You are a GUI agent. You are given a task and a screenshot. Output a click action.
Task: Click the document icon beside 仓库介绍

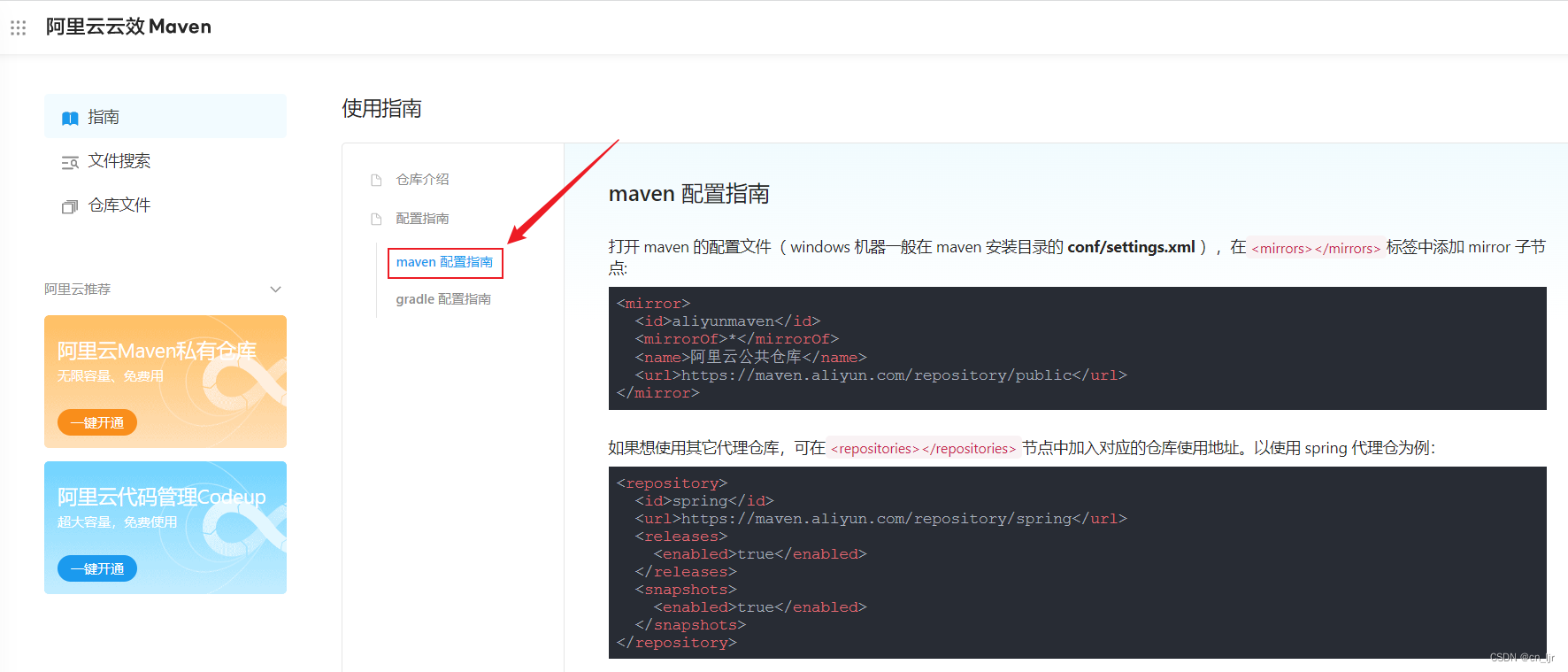coord(376,180)
